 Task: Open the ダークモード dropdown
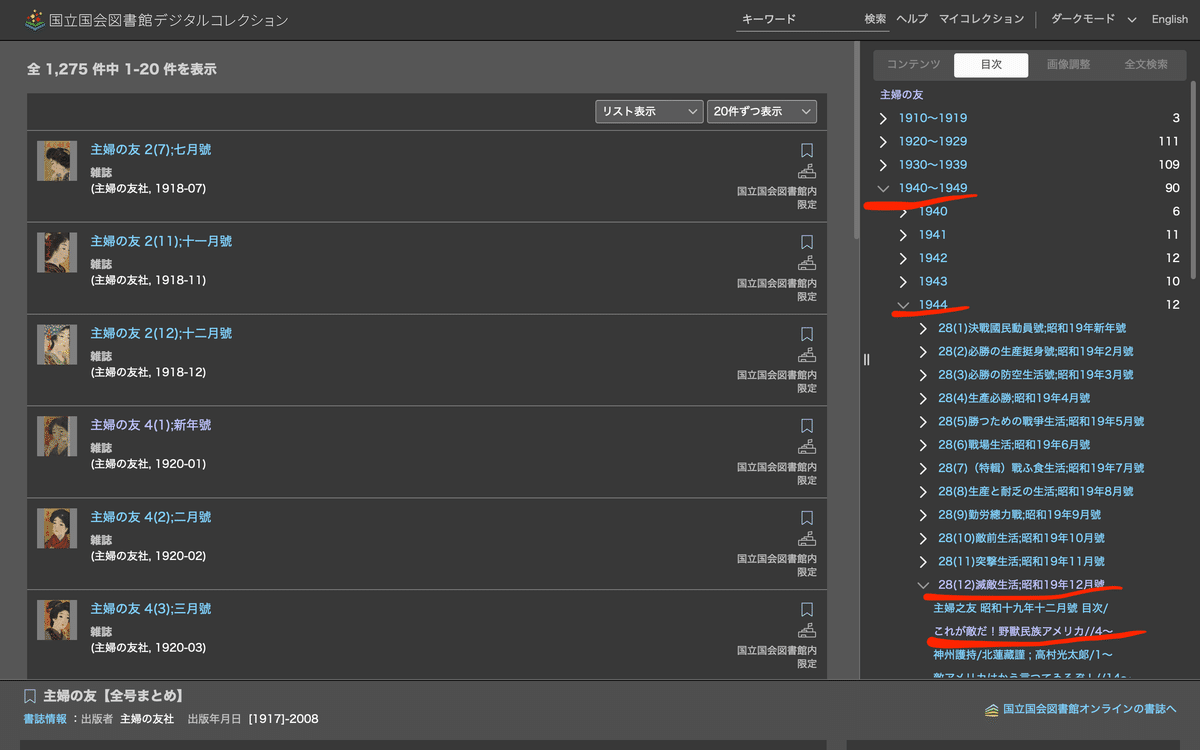click(1092, 19)
